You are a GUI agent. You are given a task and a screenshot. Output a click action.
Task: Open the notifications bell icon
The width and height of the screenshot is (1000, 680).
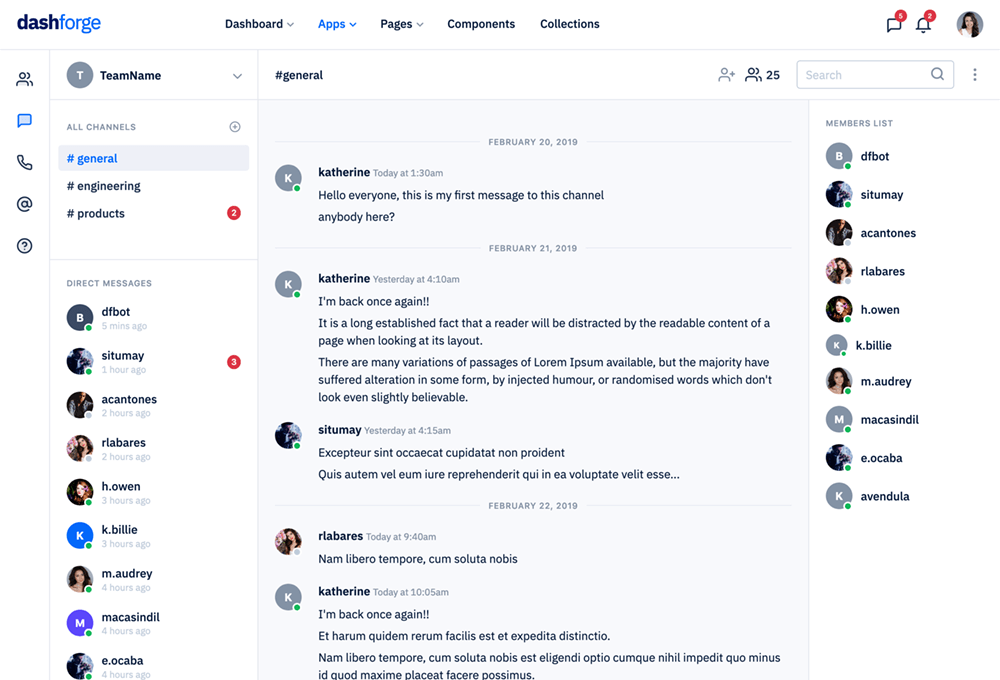coord(923,25)
